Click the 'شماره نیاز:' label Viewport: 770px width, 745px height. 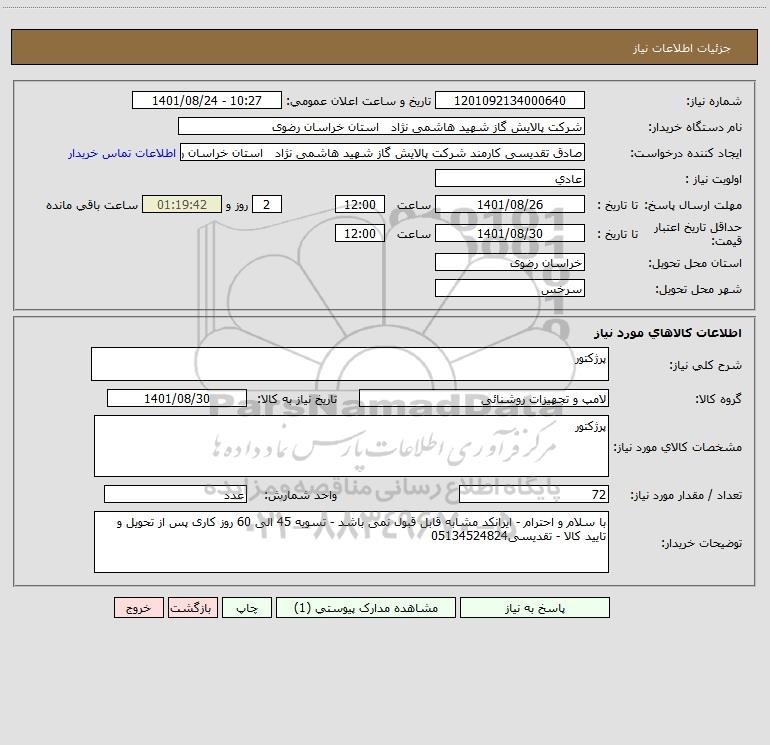714,102
